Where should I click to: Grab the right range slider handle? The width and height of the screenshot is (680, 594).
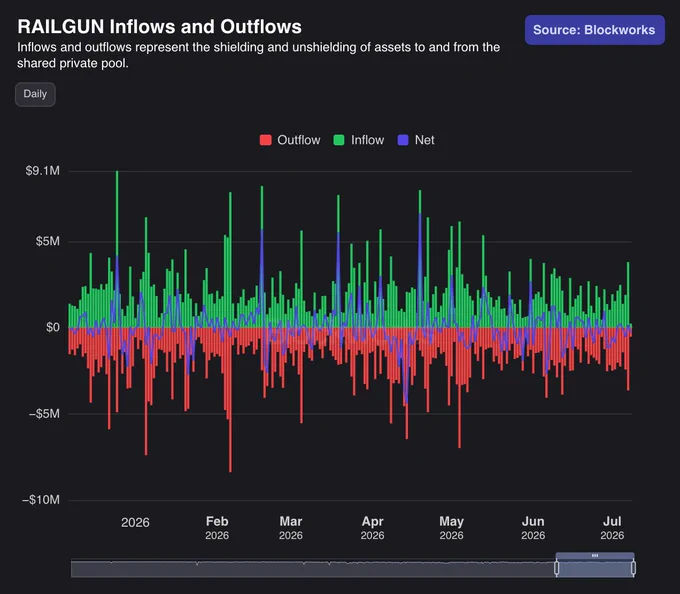click(x=633, y=568)
